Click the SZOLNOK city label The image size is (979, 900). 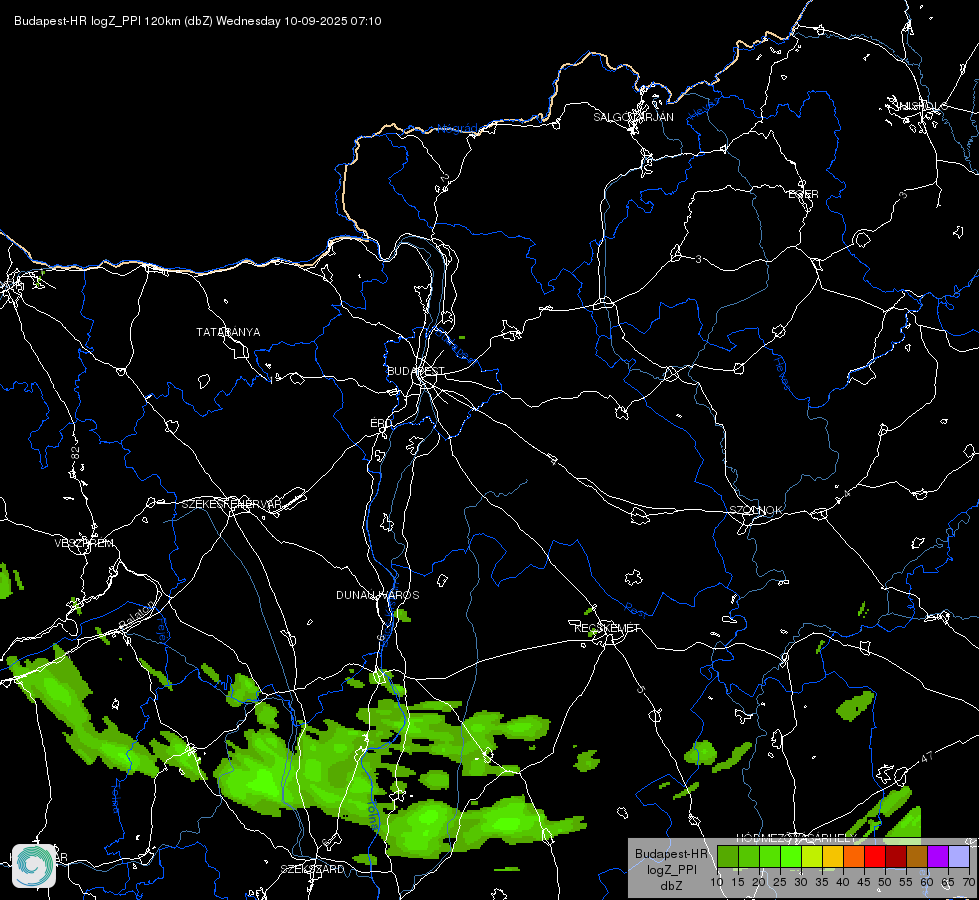(755, 510)
